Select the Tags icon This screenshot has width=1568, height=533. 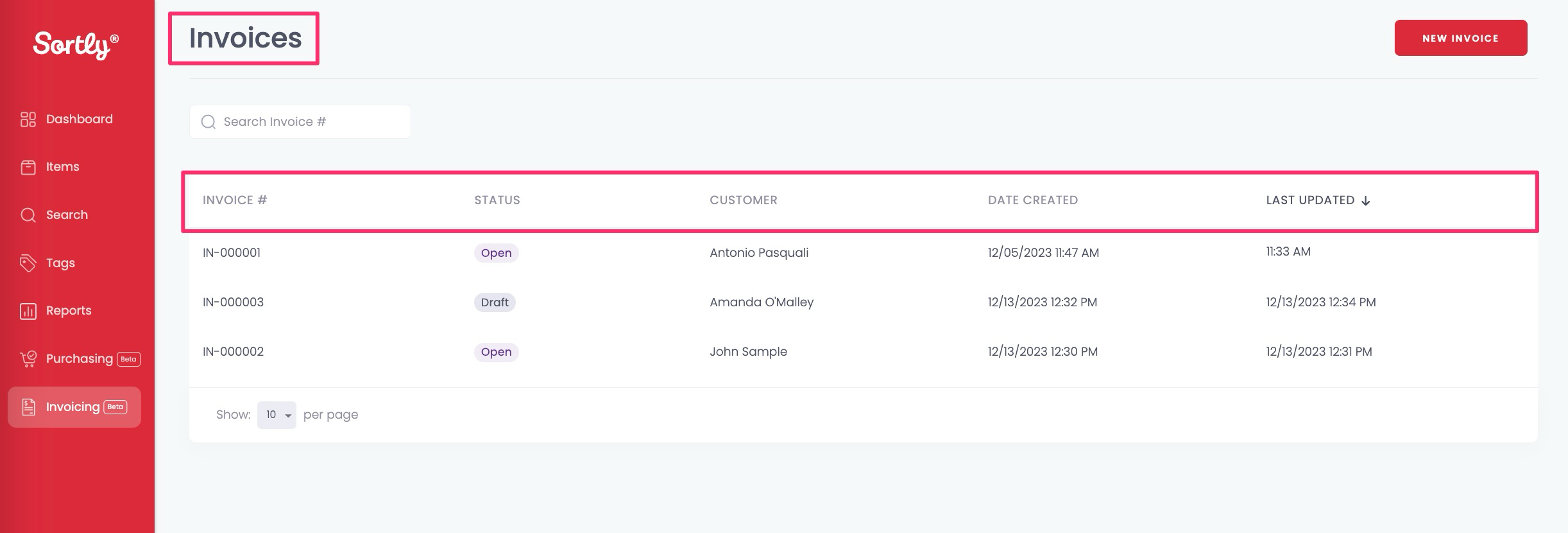(x=28, y=263)
